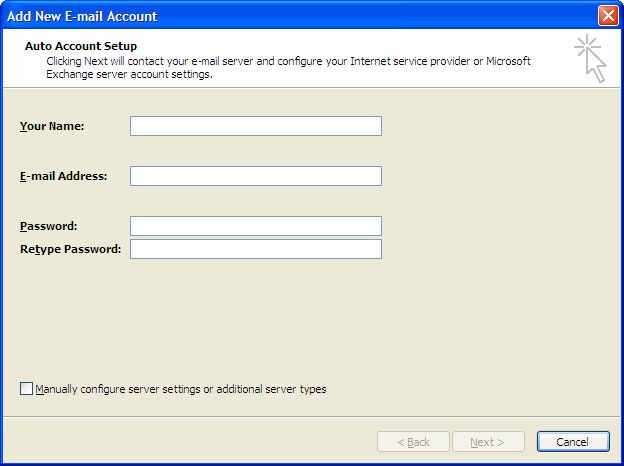
Task: Click the 'Password:' label
Action: (49, 226)
